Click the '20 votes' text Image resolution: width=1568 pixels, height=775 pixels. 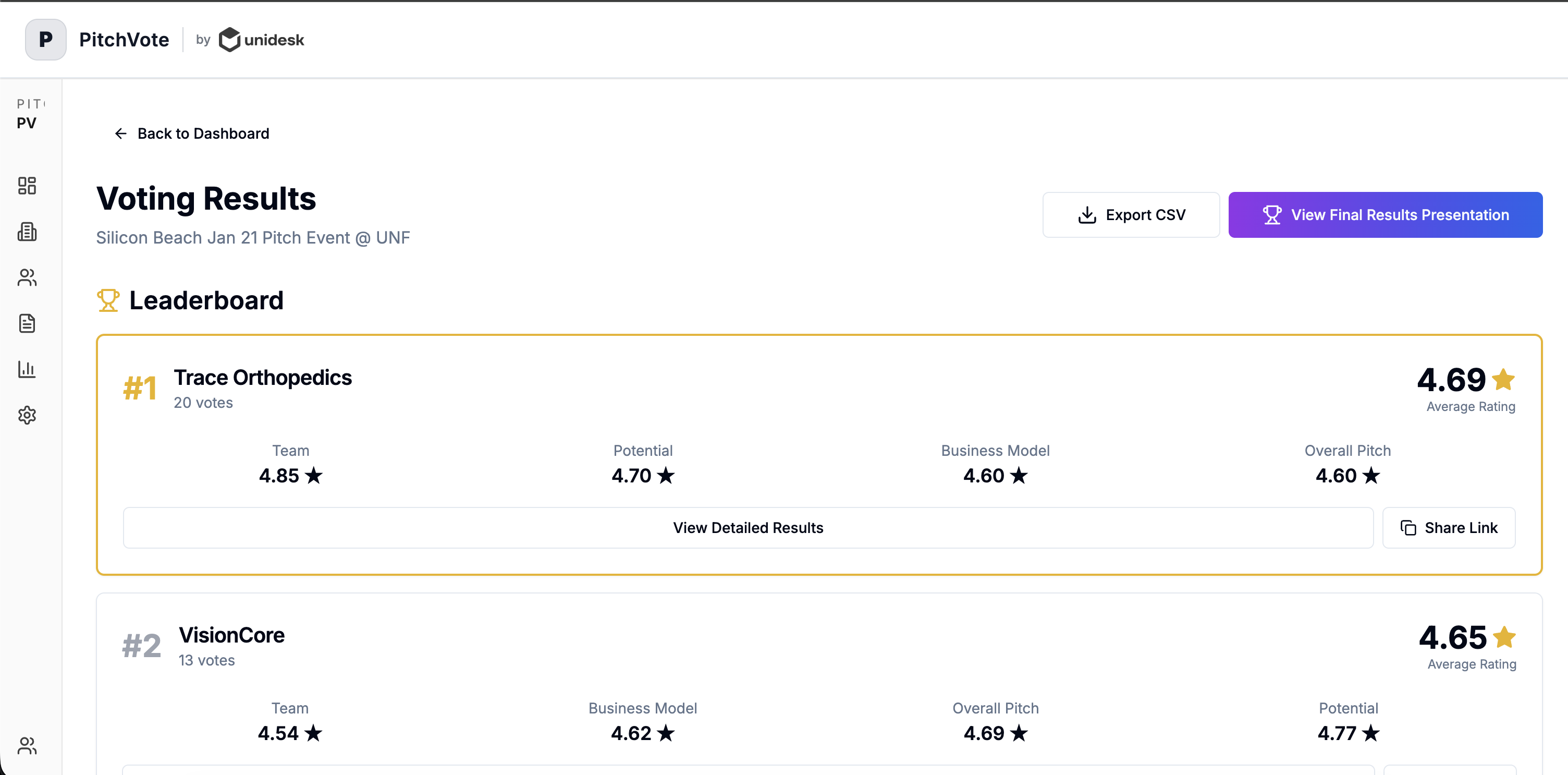pyautogui.click(x=203, y=403)
